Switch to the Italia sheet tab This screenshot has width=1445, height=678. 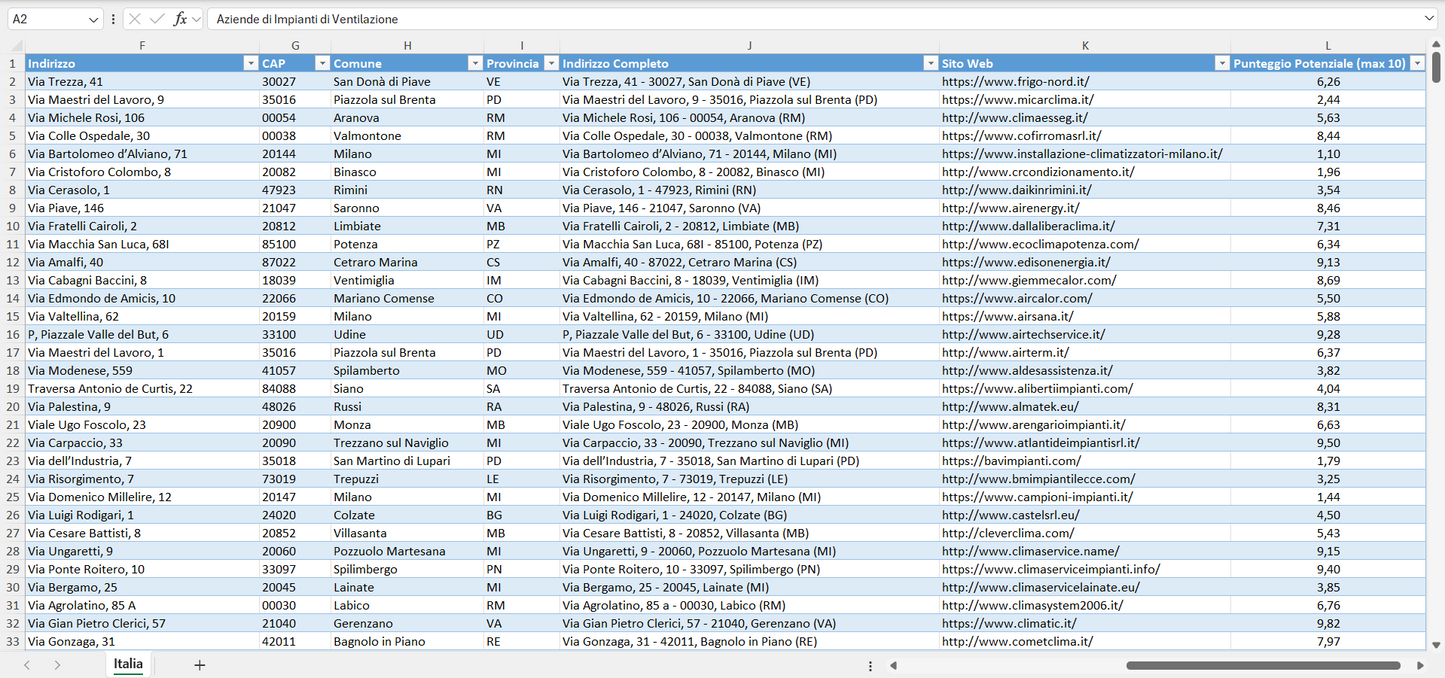(128, 664)
